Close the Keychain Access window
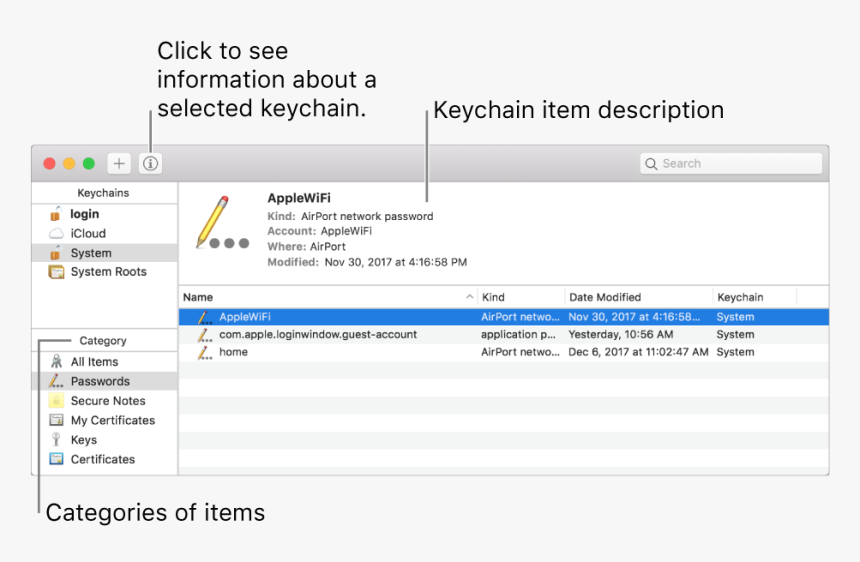Image resolution: width=860 pixels, height=562 pixels. click(49, 163)
